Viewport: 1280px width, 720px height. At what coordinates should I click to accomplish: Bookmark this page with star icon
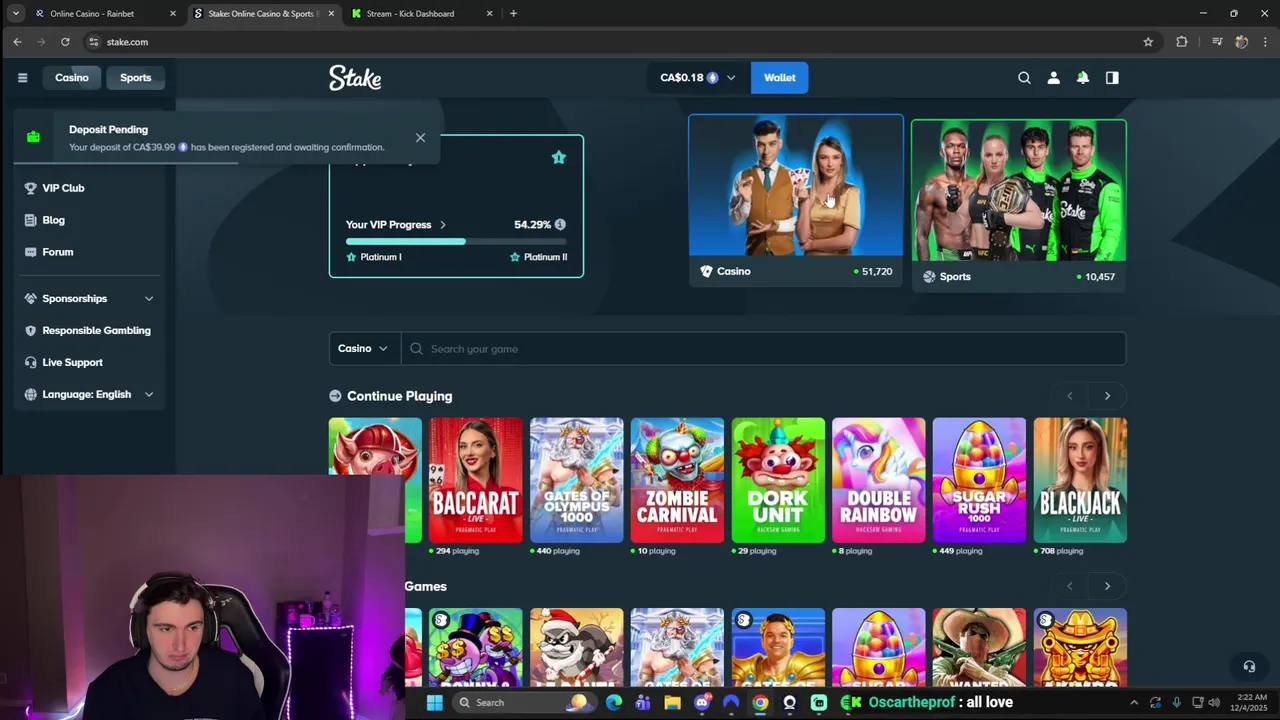coord(1148,42)
